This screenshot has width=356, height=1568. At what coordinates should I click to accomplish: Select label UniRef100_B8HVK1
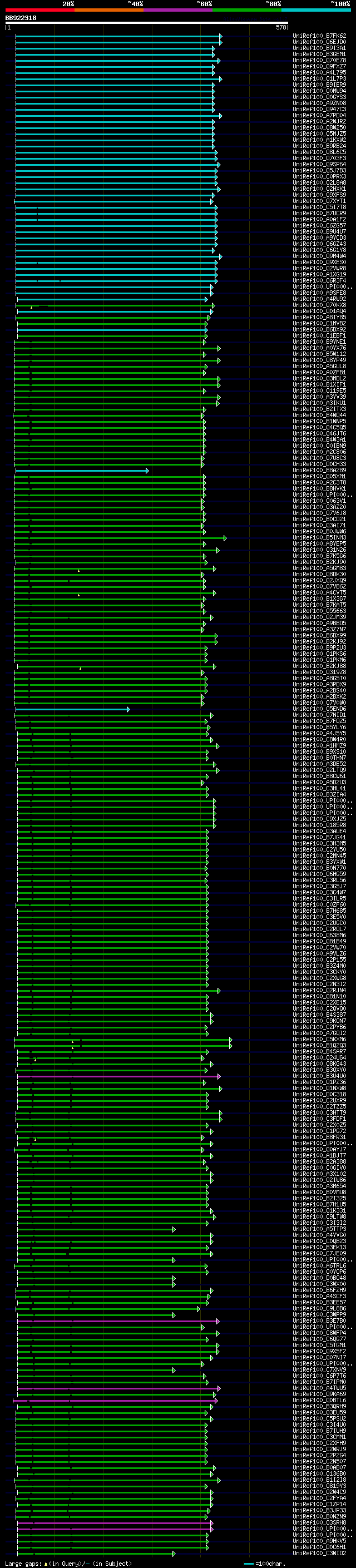(319, 489)
